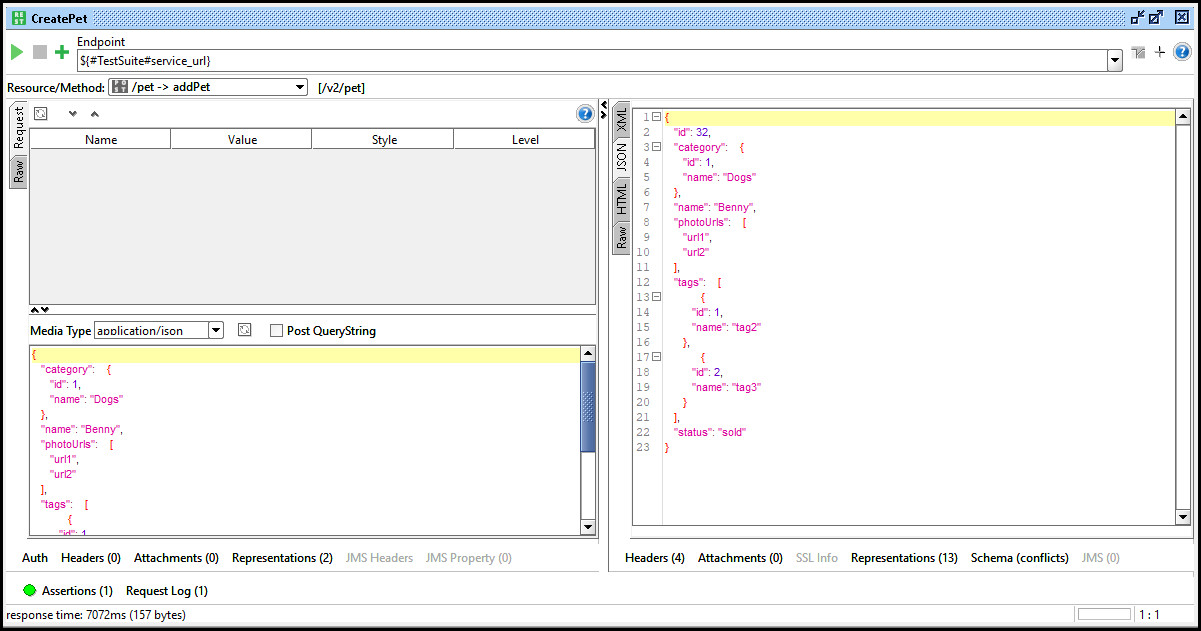
Task: Collapse the second tag object at line 17
Action: pyautogui.click(x=657, y=357)
